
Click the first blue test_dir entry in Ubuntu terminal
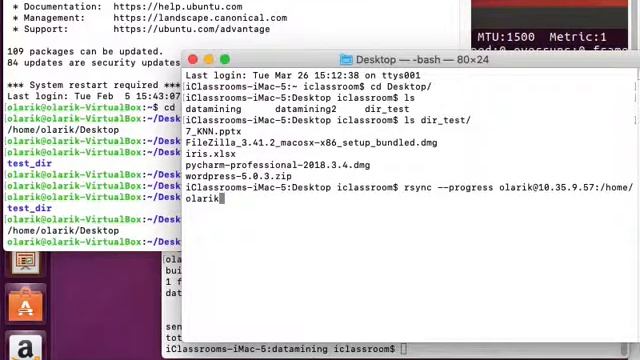(x=29, y=163)
